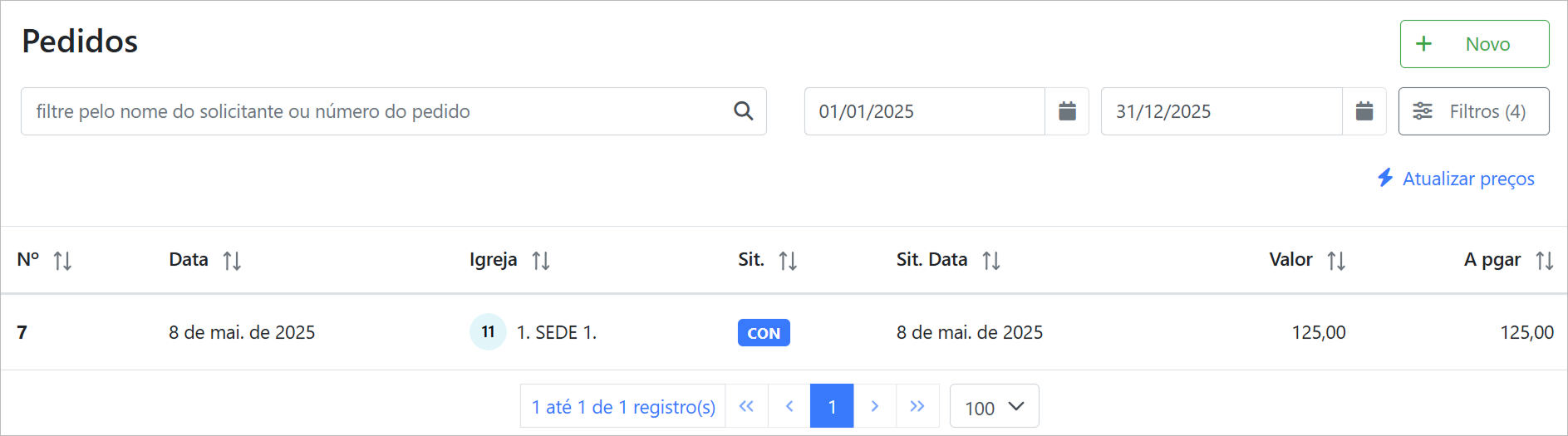
Task: Select page 1 in pagination
Action: click(832, 406)
